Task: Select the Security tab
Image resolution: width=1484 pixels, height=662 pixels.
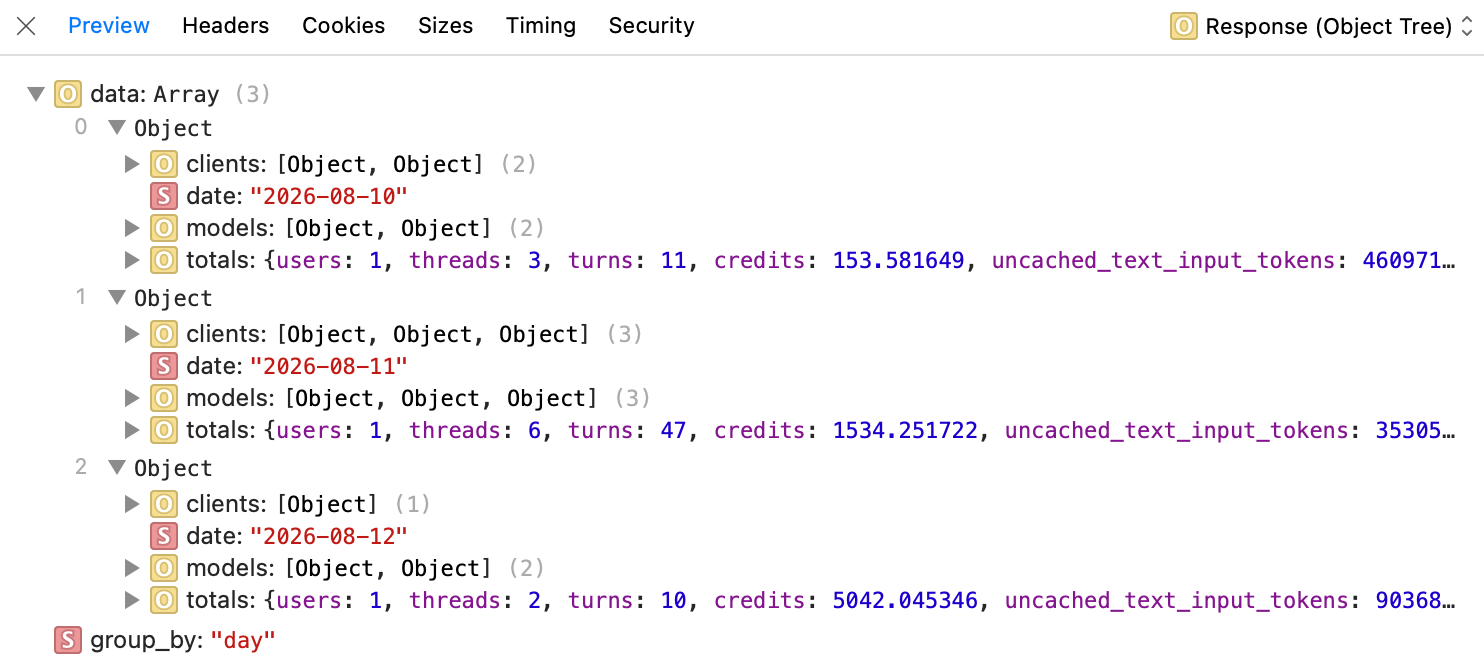Action: click(652, 26)
